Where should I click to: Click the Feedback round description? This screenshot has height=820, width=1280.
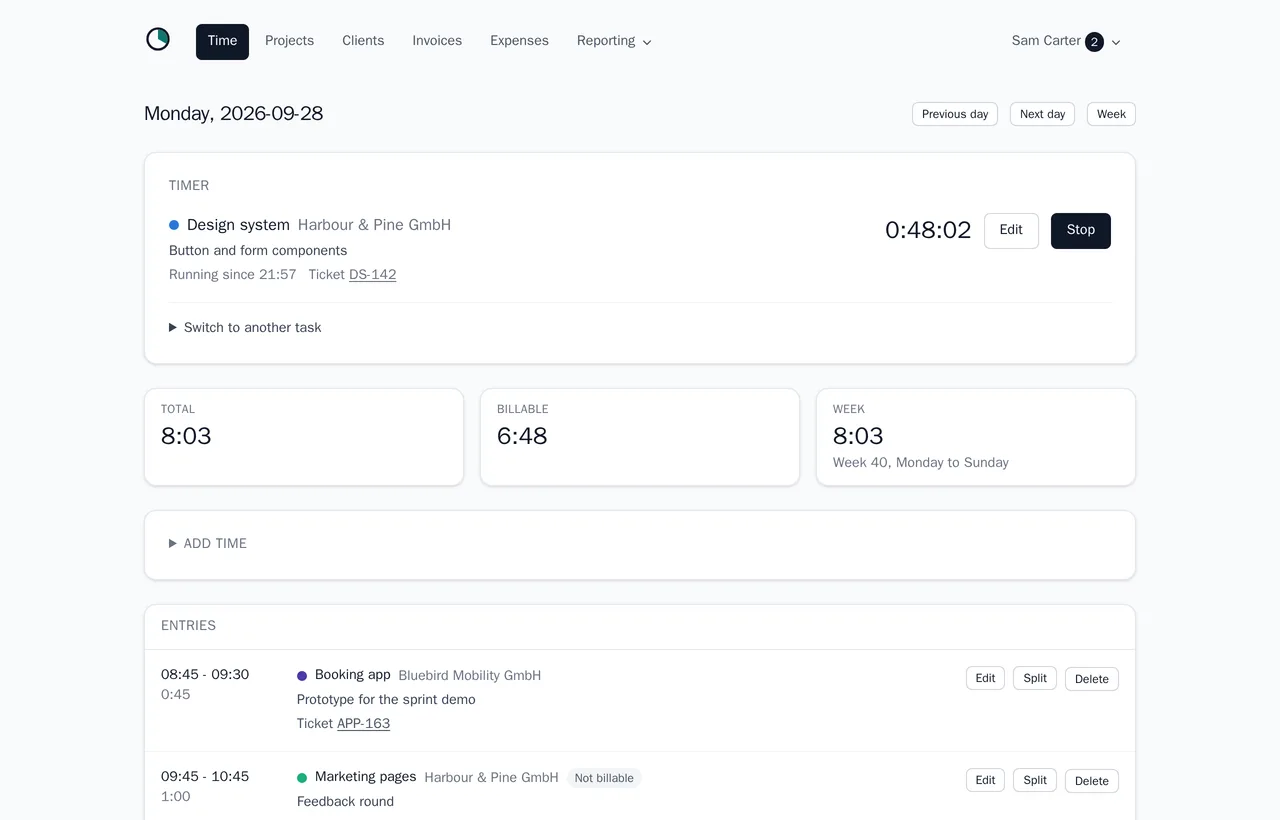pyautogui.click(x=345, y=802)
